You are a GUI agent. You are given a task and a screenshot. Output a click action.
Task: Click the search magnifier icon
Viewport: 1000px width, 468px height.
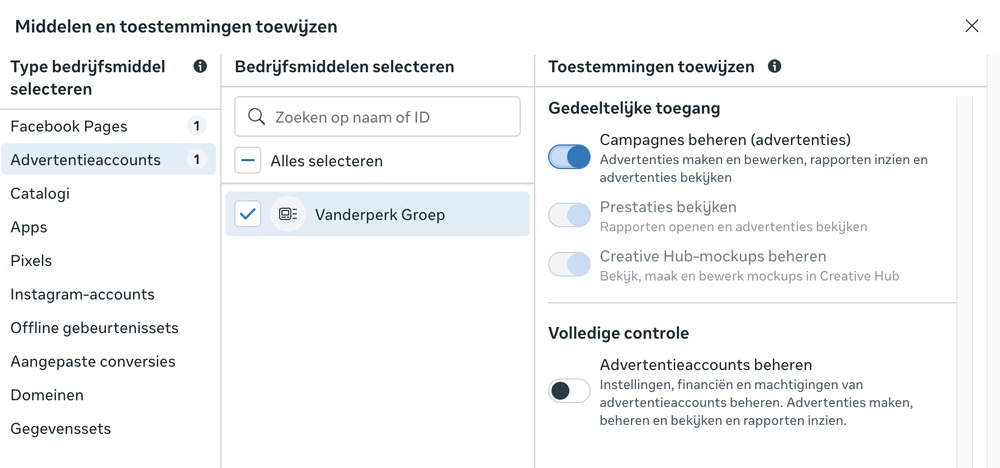click(x=257, y=117)
